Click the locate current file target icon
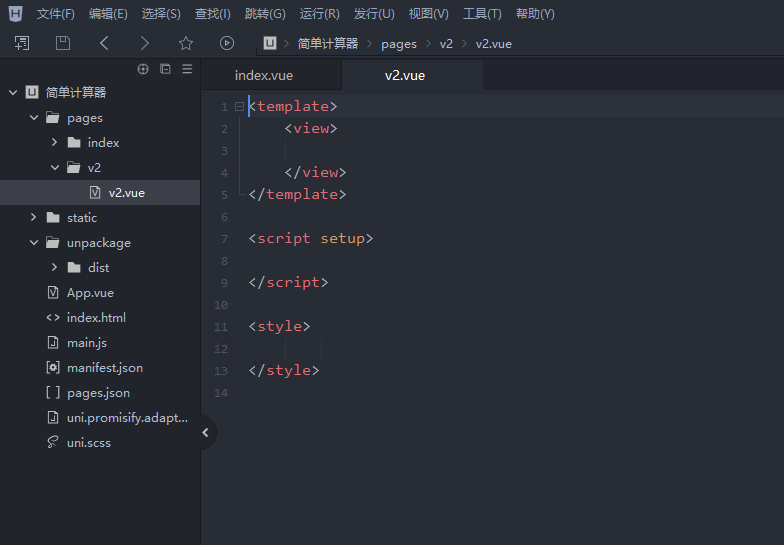 [x=143, y=69]
